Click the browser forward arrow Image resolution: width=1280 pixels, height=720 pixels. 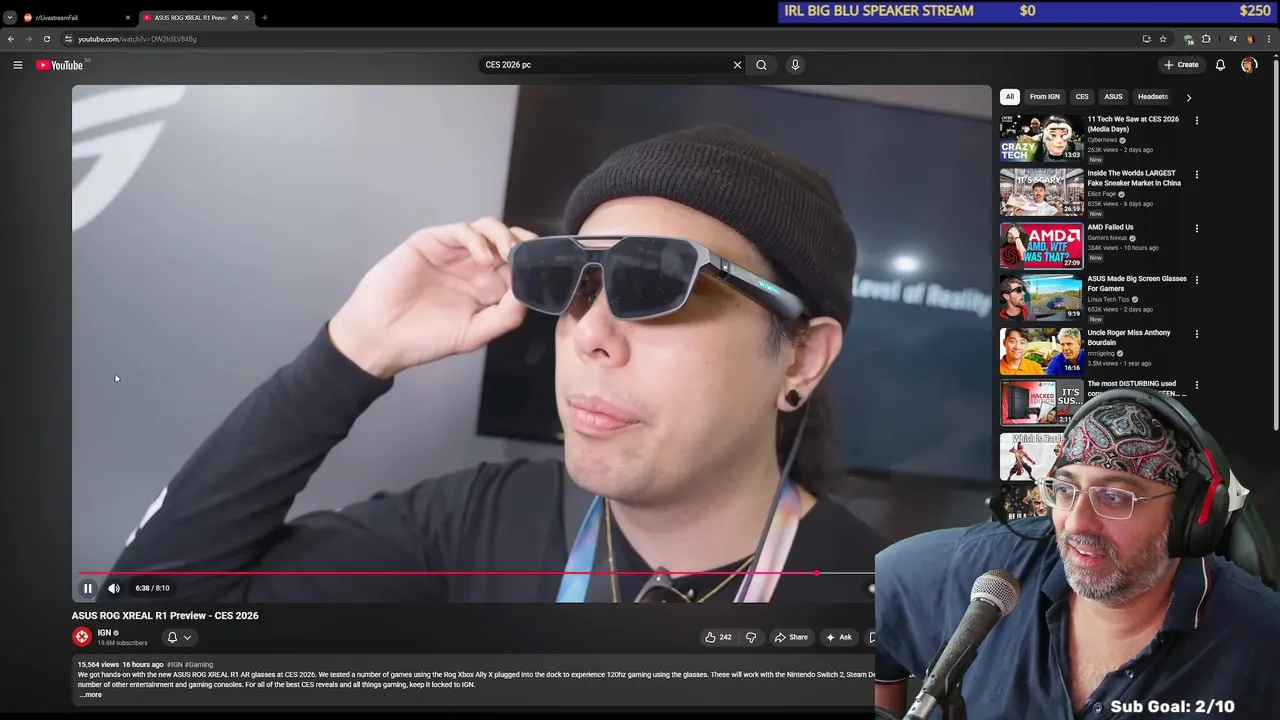pos(28,39)
